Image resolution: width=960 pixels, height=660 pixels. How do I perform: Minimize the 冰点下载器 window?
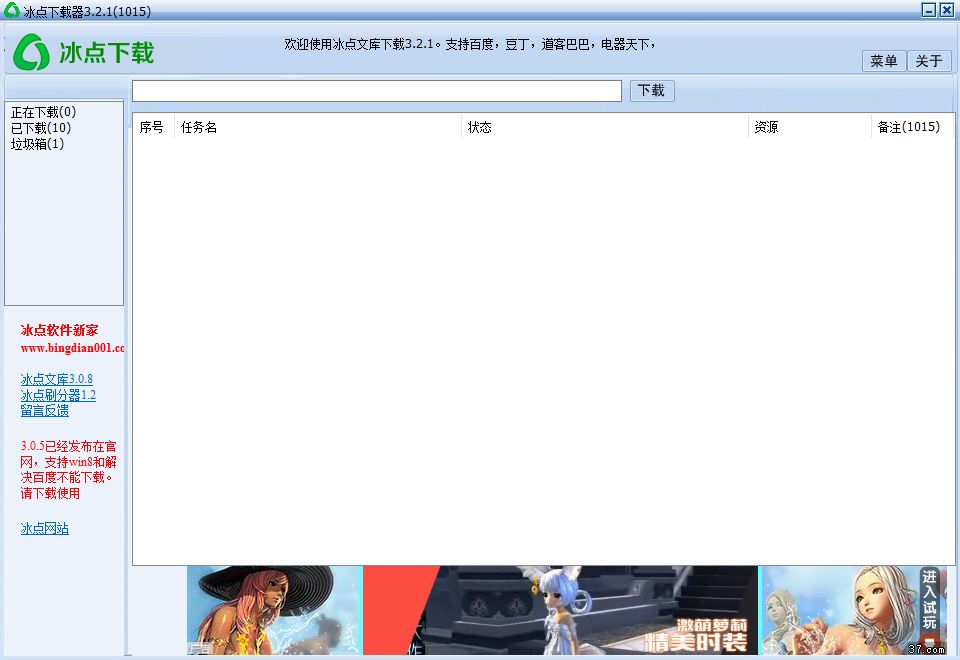(x=929, y=10)
